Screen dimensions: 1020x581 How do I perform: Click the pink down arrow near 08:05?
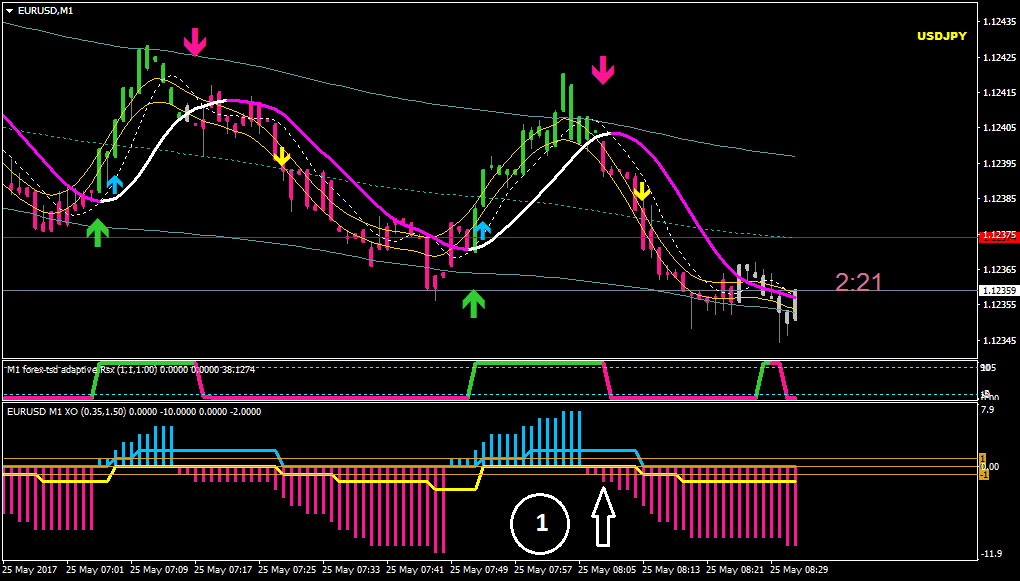602,70
